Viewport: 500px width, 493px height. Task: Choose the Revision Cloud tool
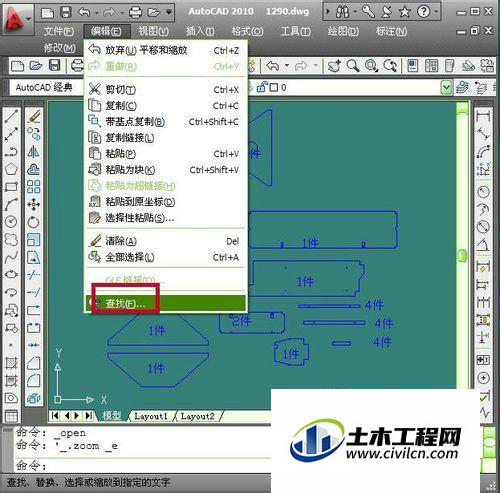pos(11,239)
